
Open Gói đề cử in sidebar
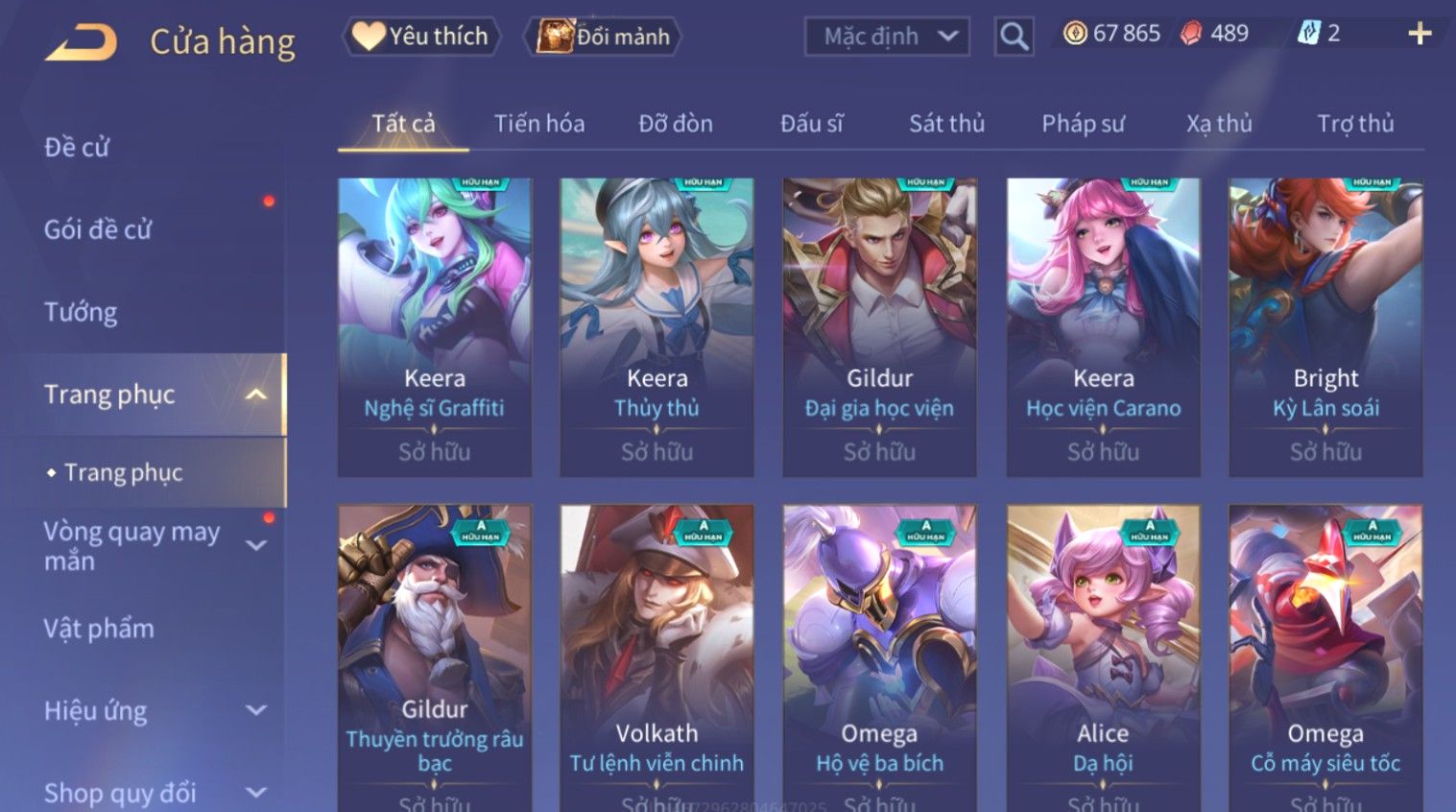coord(98,229)
